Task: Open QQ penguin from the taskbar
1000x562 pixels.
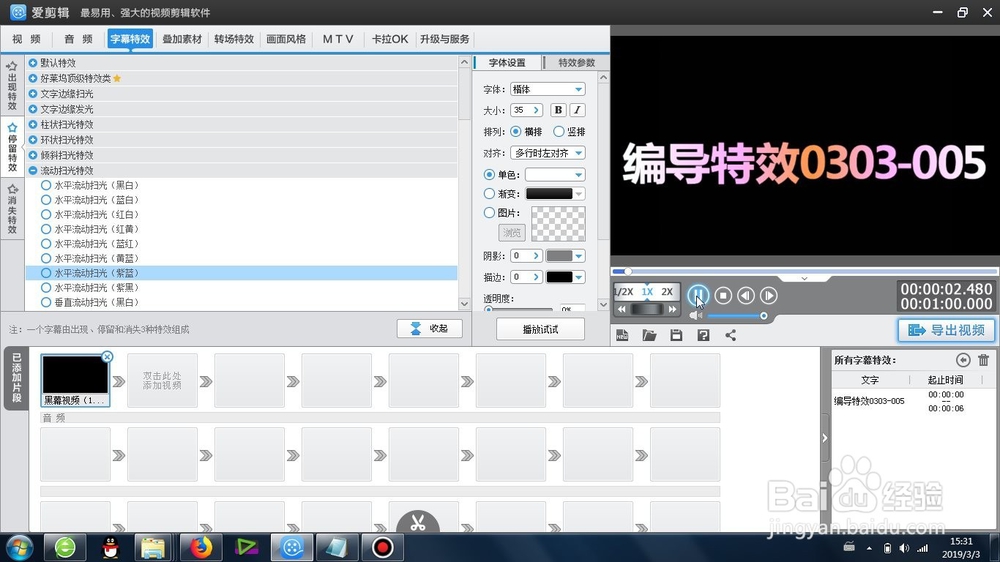Action: click(111, 547)
